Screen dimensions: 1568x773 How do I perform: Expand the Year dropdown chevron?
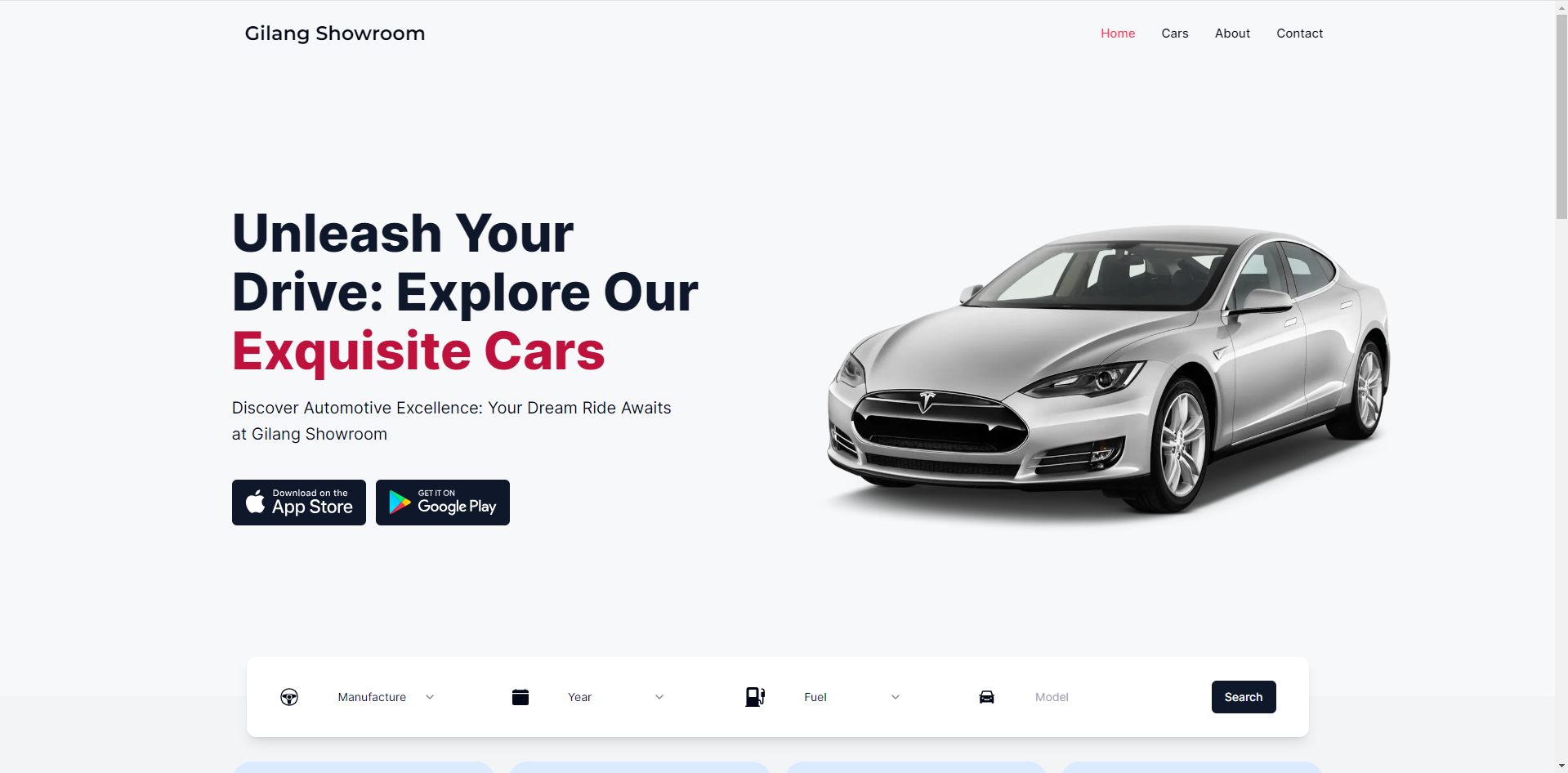pyautogui.click(x=659, y=697)
